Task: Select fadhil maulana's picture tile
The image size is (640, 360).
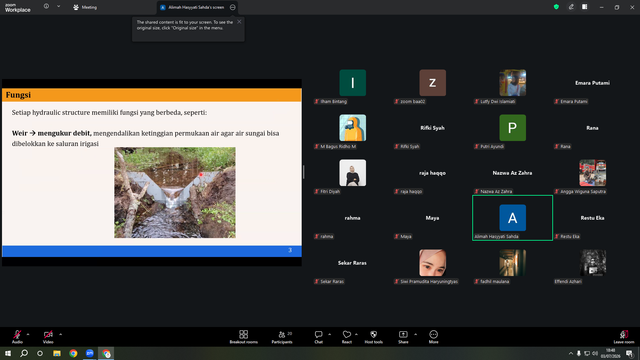Action: (513, 263)
